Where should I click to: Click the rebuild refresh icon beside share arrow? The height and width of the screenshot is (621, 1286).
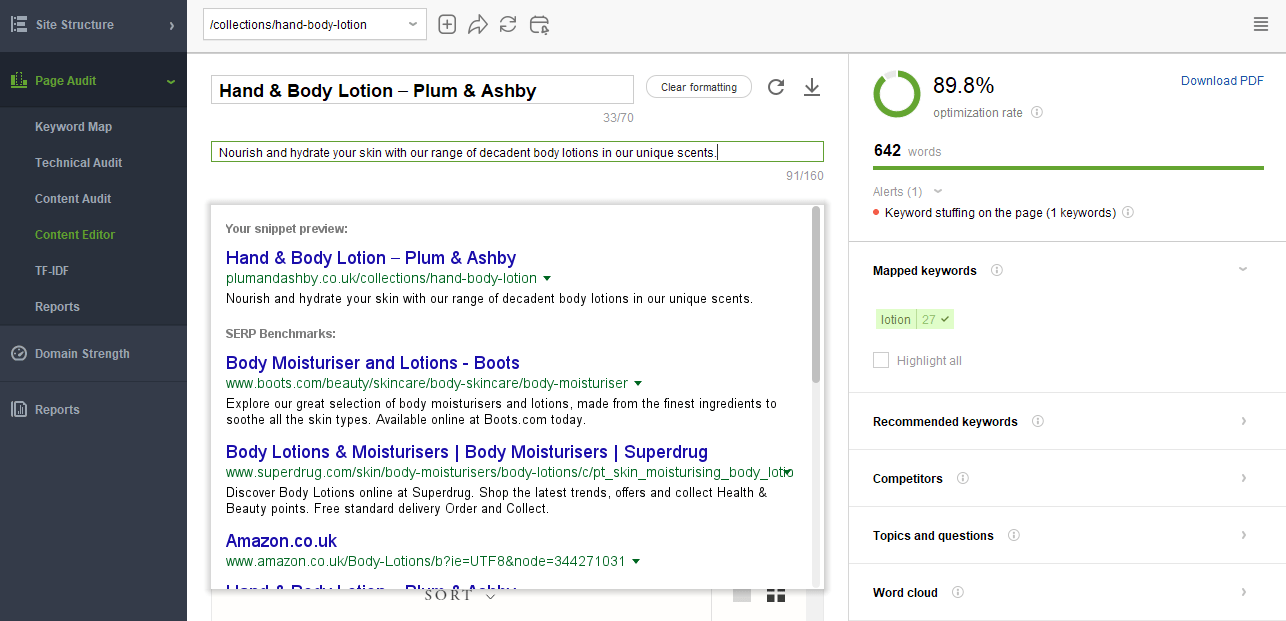[508, 25]
